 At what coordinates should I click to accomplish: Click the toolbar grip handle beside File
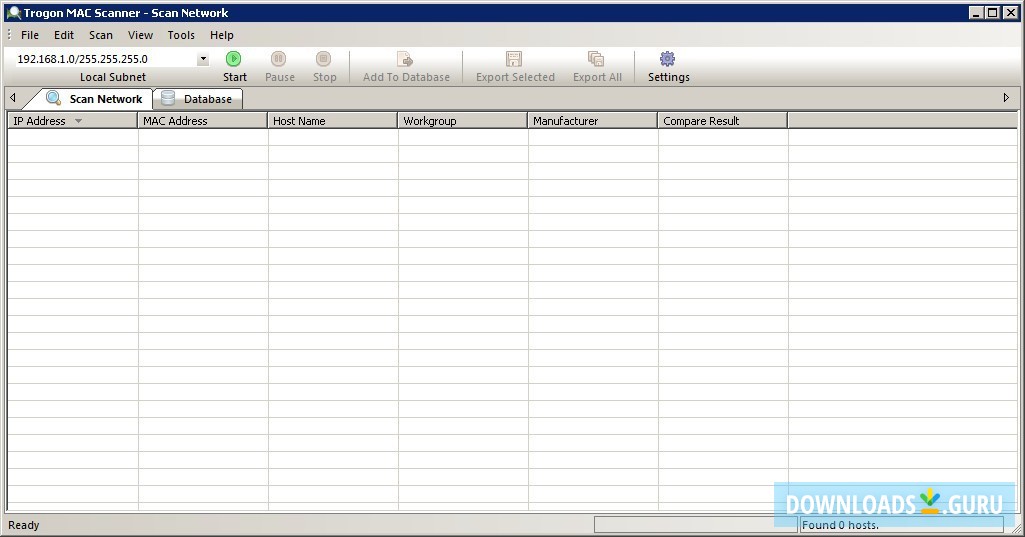[9, 35]
